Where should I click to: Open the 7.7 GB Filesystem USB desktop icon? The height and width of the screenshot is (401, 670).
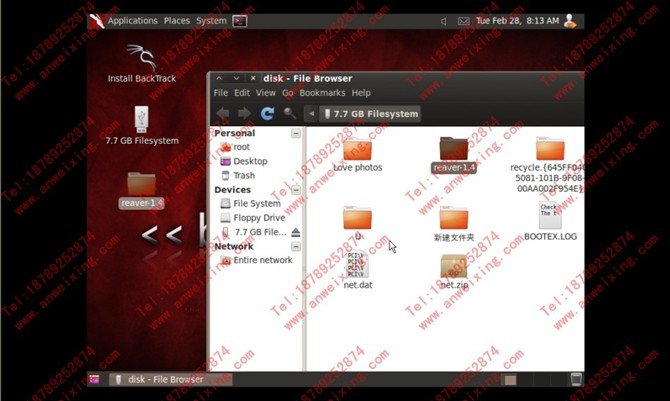(141, 125)
